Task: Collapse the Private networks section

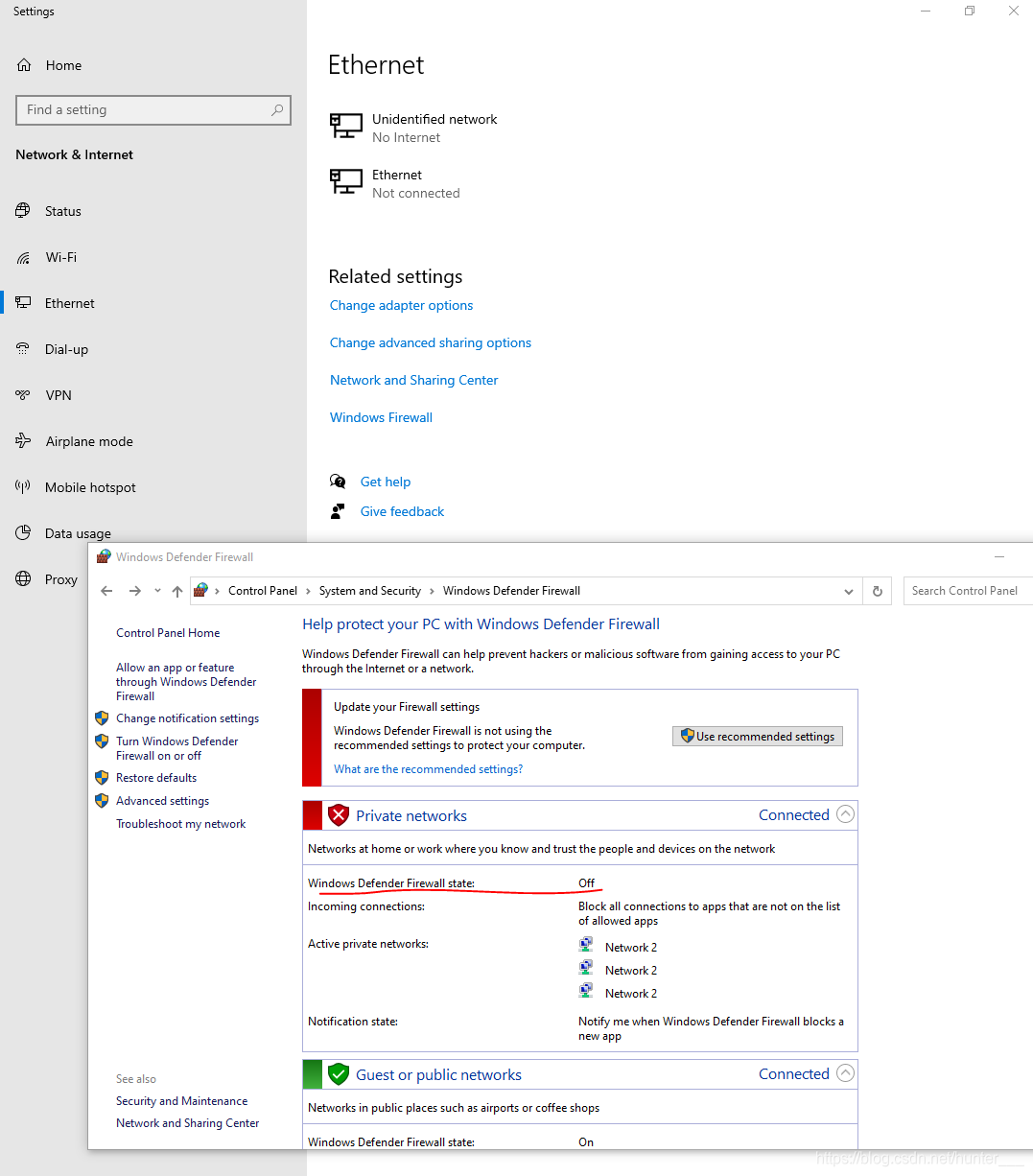Action: tap(845, 814)
